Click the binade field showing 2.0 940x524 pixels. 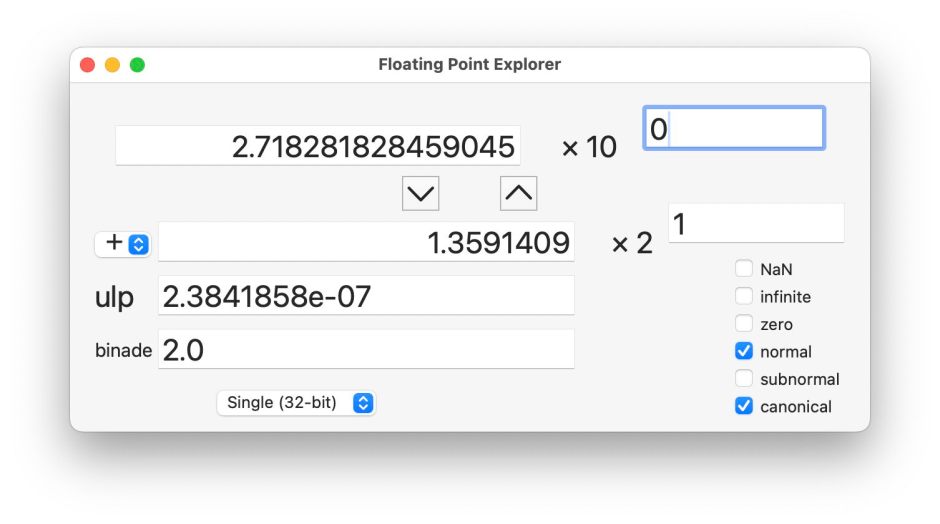point(366,350)
